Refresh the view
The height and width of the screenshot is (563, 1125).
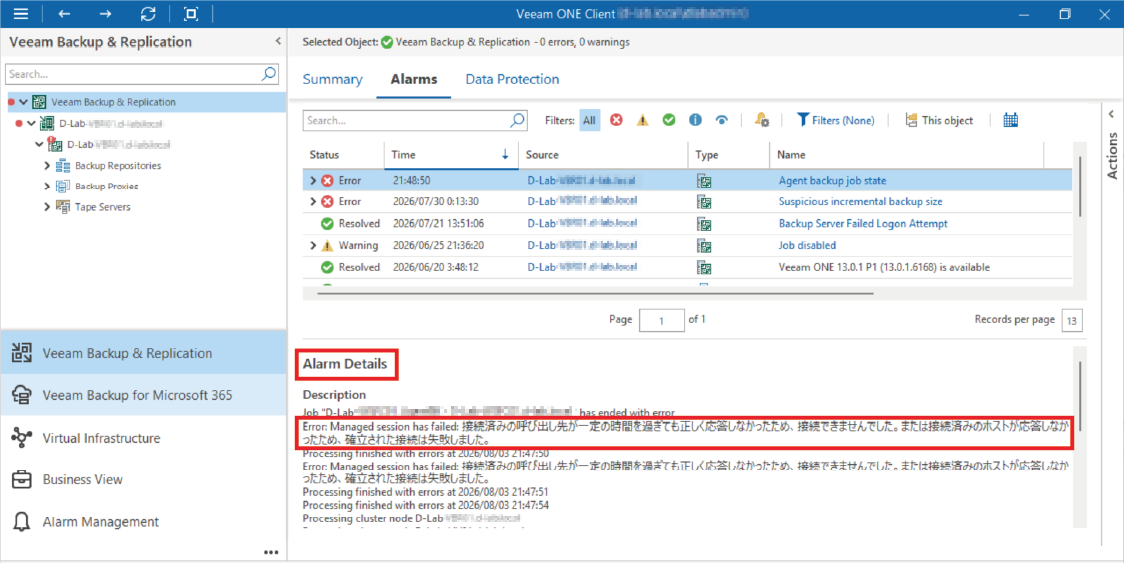(148, 13)
